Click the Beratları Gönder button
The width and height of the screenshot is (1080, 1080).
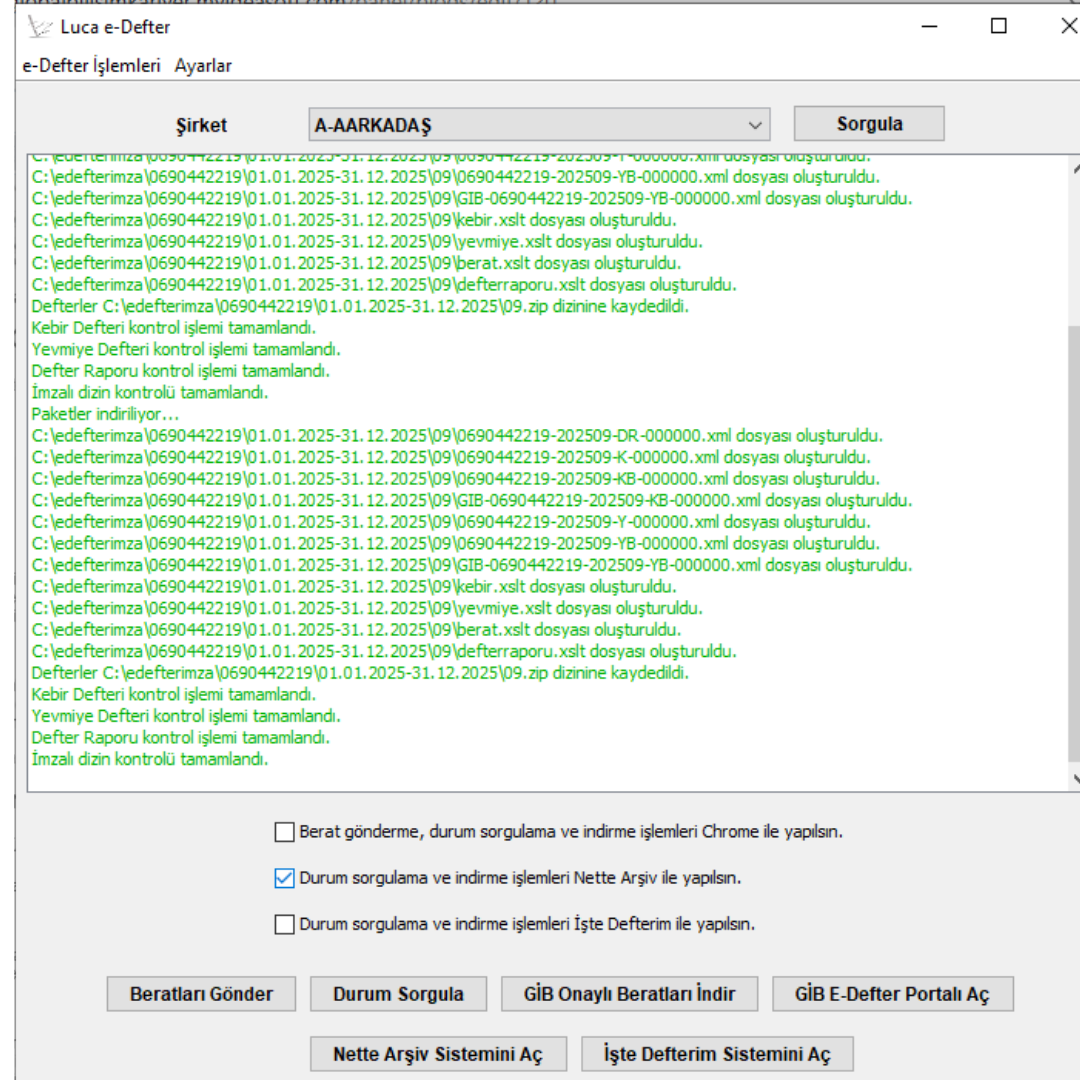[x=201, y=994]
